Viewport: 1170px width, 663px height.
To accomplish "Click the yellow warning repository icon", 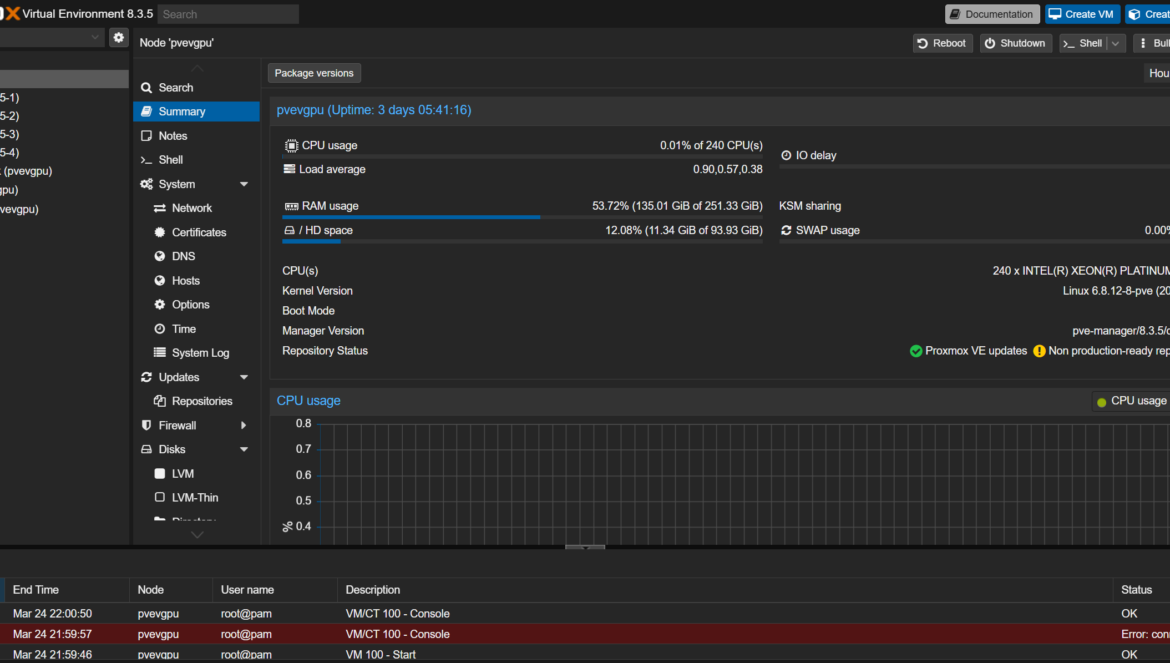I will coord(1039,351).
